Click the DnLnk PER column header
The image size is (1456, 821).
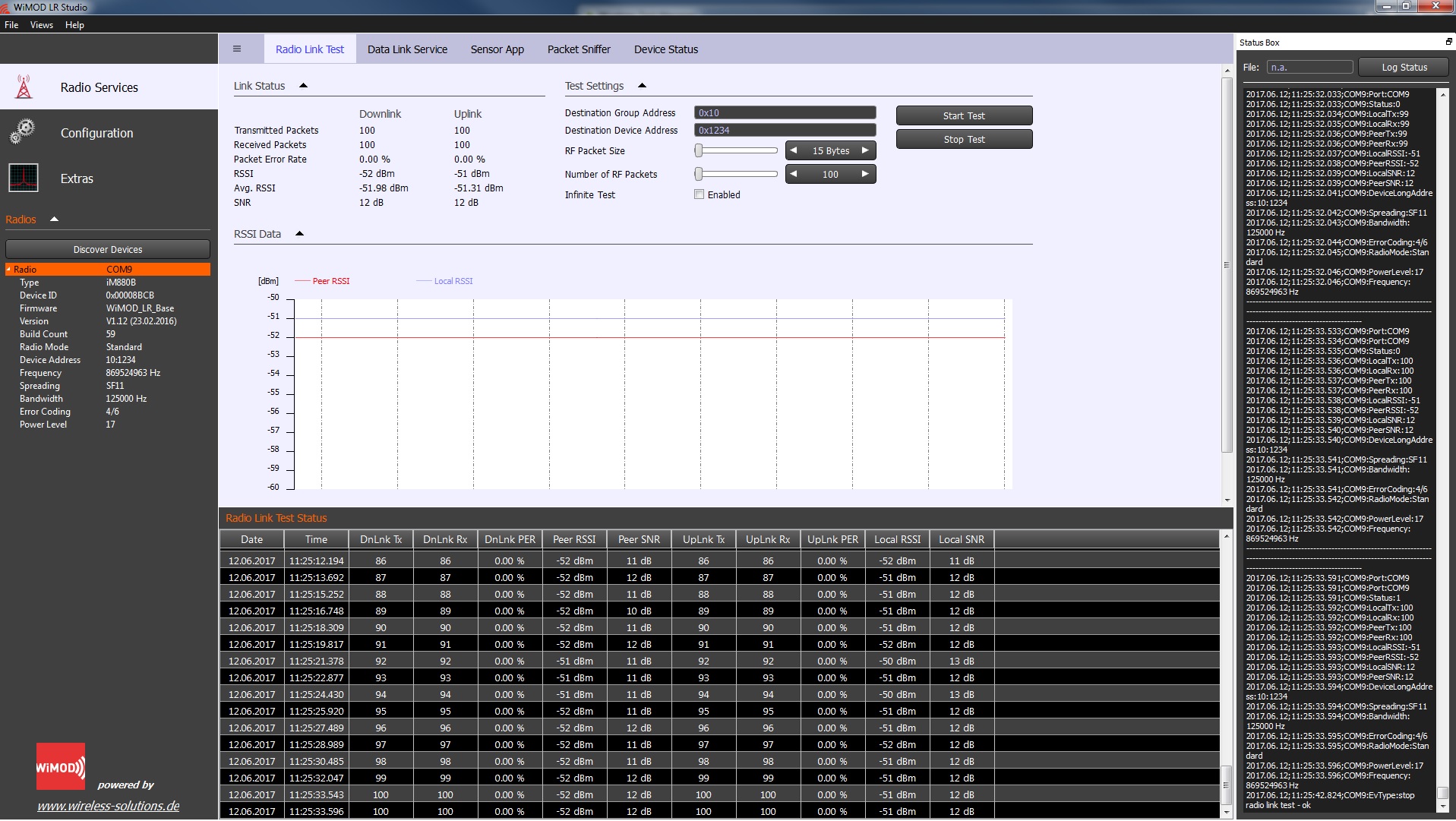coord(510,539)
